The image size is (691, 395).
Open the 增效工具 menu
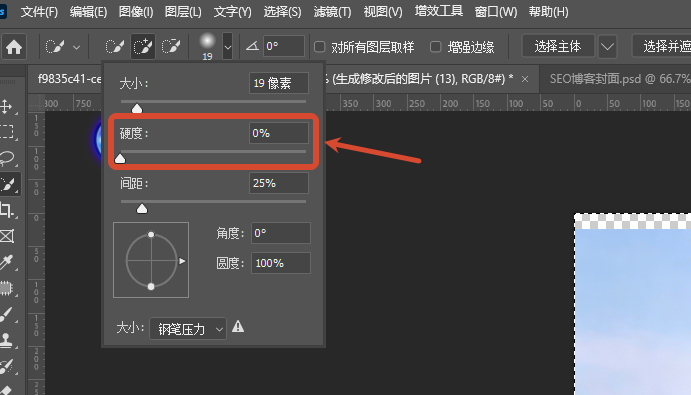(438, 11)
